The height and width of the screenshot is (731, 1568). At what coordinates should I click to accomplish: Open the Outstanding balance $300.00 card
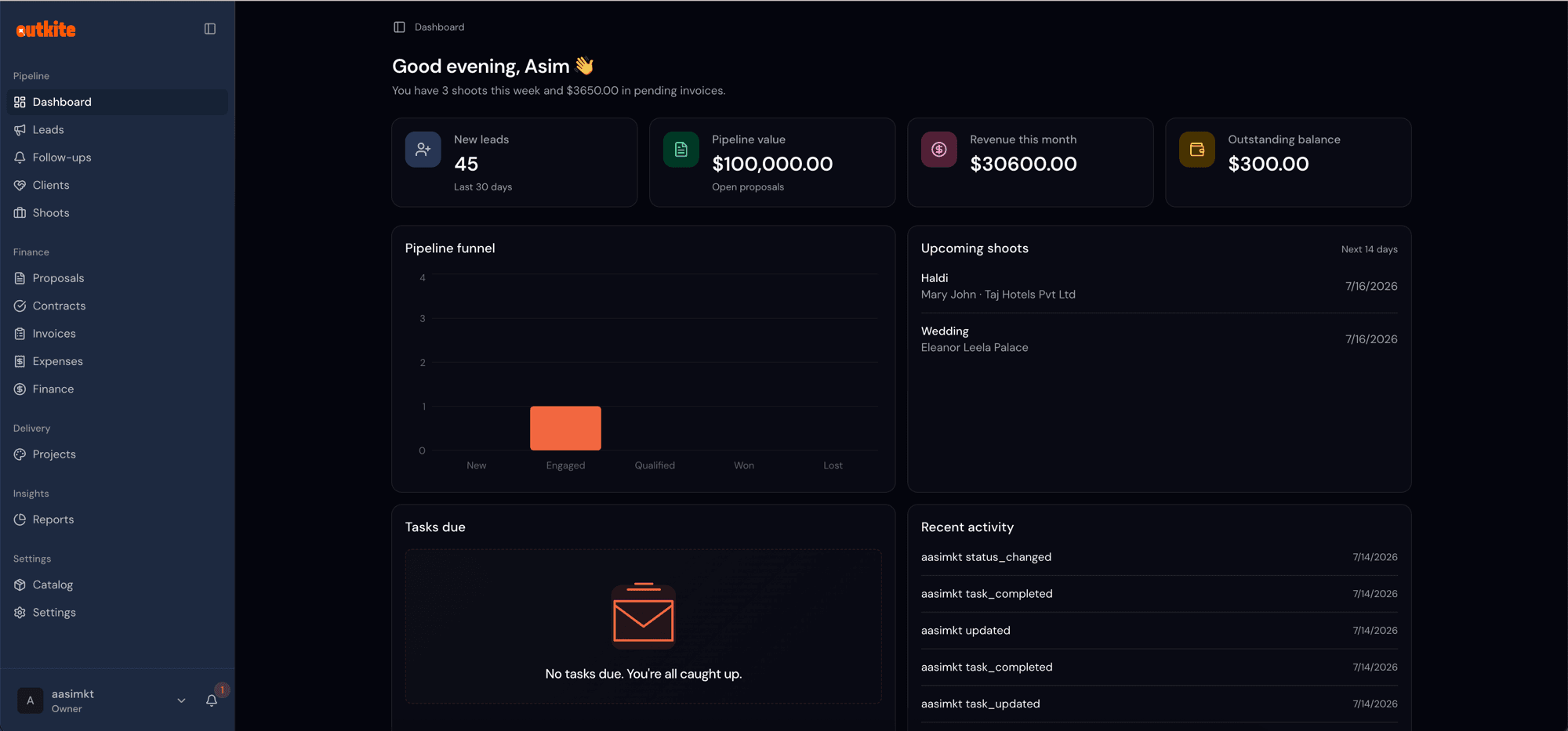pos(1288,162)
